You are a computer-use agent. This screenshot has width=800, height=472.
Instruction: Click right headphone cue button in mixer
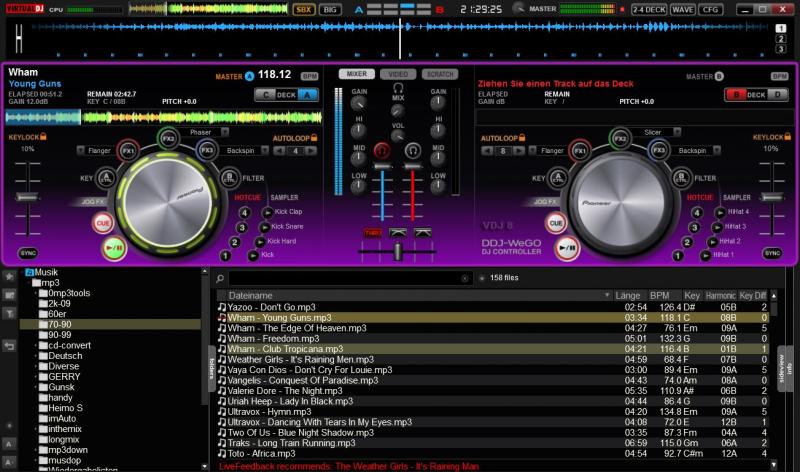pos(413,150)
